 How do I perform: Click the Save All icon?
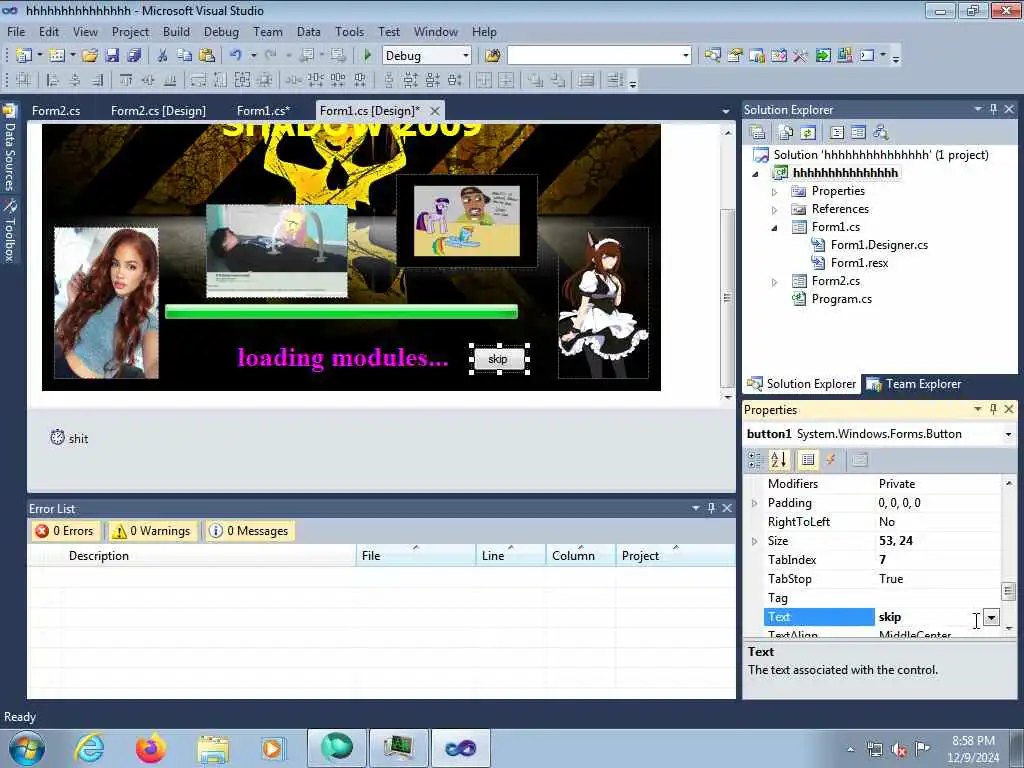134,56
